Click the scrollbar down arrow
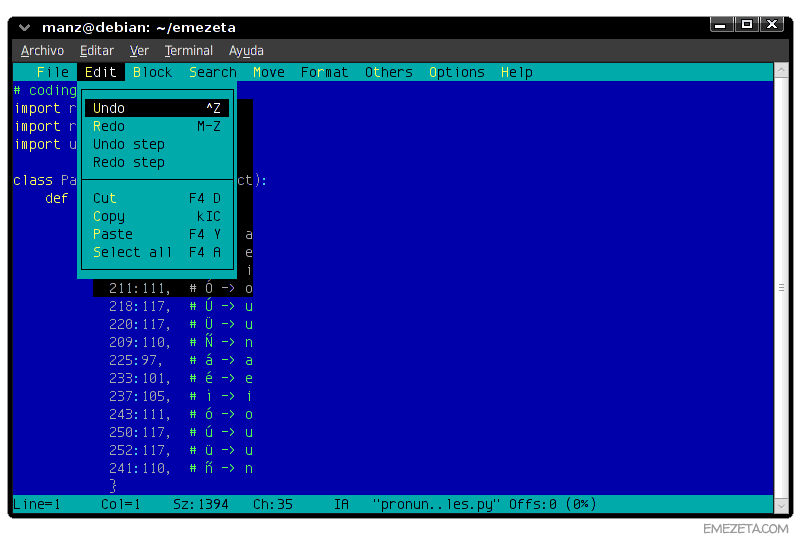The width and height of the screenshot is (800, 541). point(781,506)
